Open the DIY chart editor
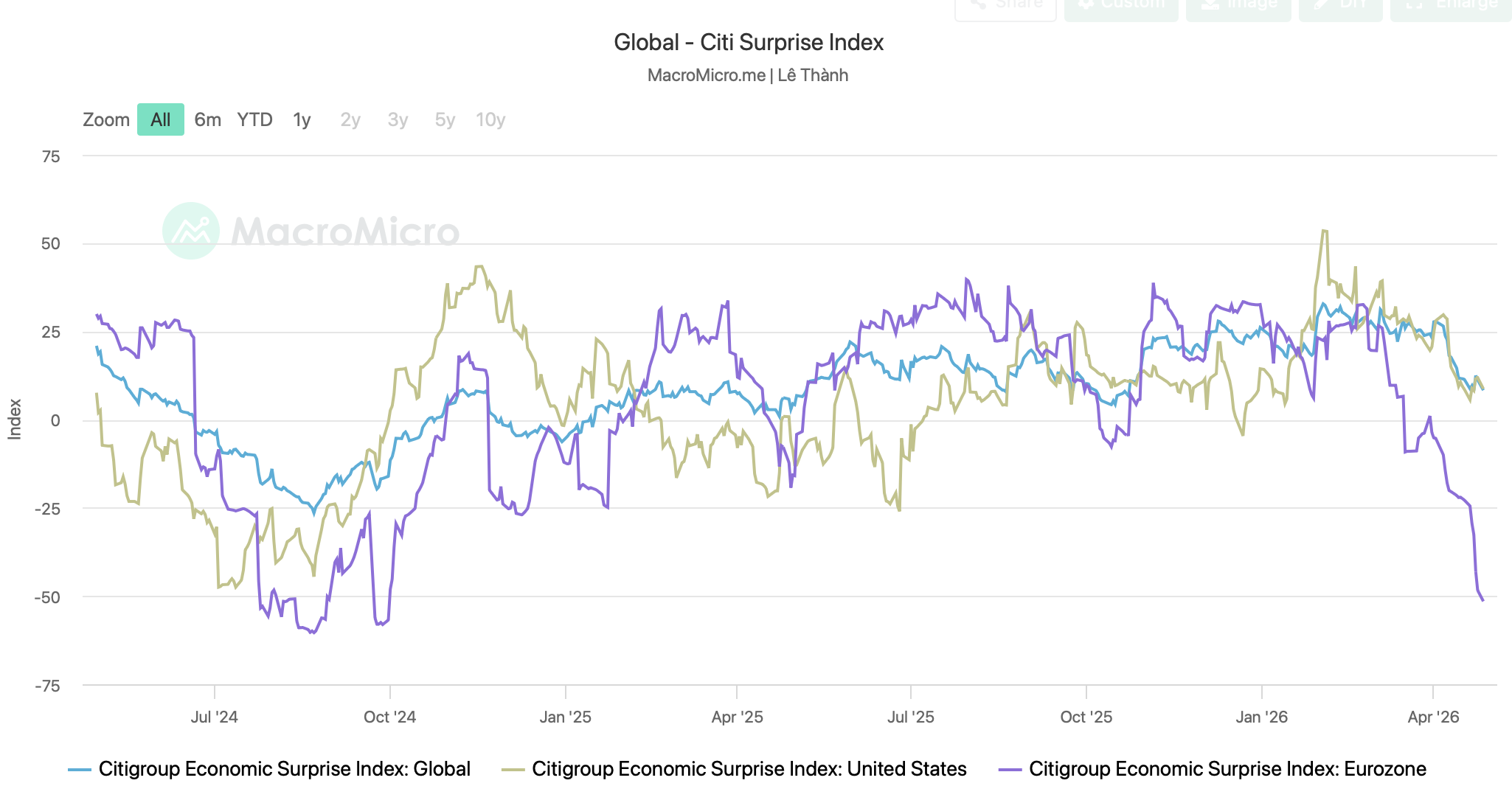The image size is (1512, 786). [1340, 6]
